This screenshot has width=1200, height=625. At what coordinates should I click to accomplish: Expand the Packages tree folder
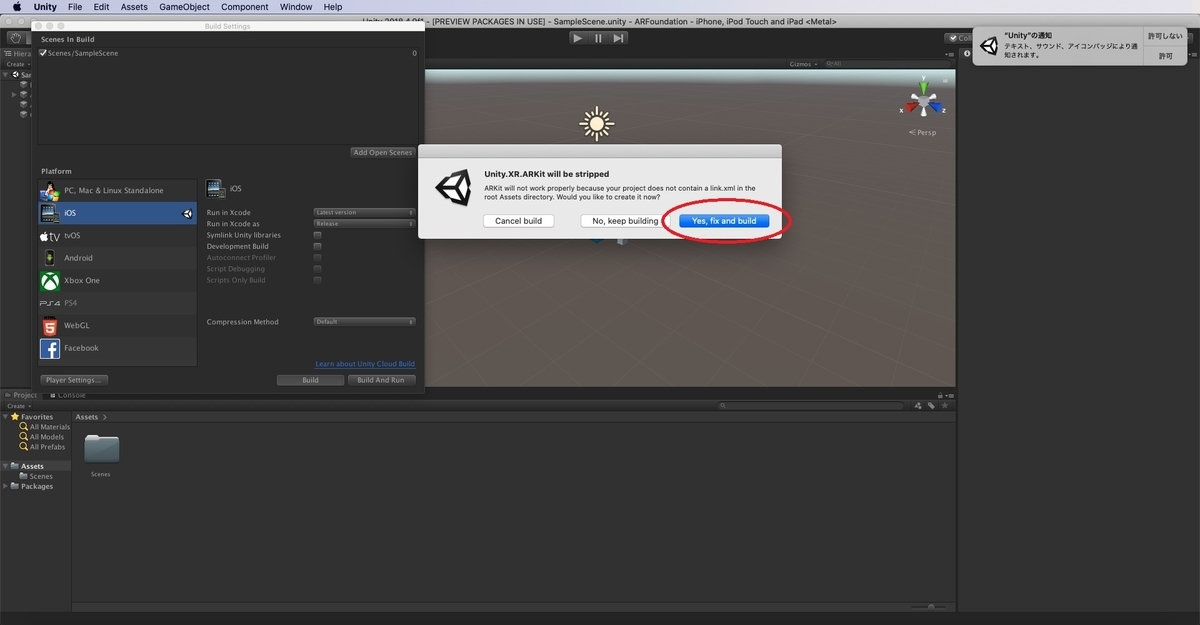(5, 486)
